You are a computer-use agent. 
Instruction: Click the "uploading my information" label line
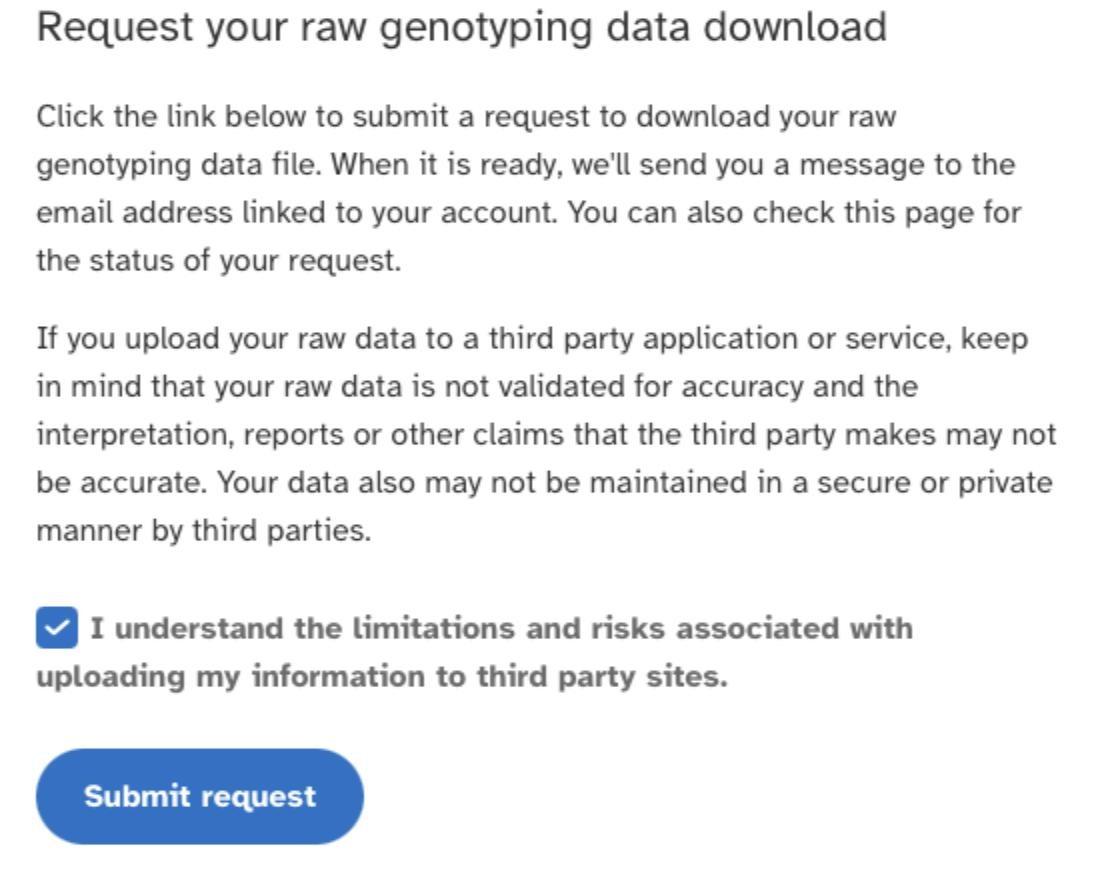pyautogui.click(x=382, y=676)
